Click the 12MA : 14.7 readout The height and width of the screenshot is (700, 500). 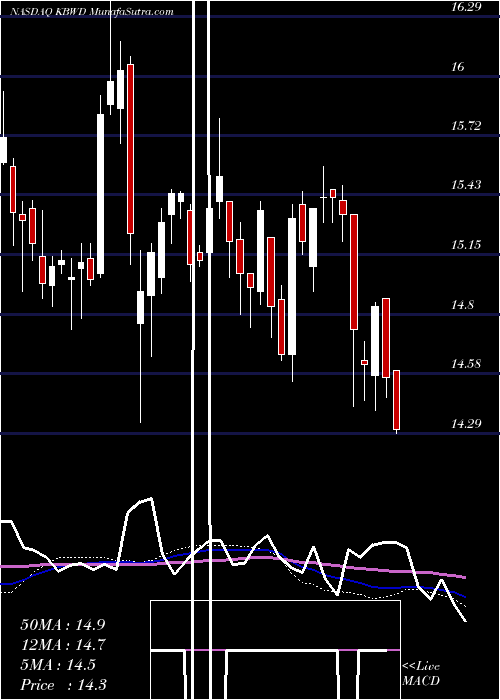point(63,645)
